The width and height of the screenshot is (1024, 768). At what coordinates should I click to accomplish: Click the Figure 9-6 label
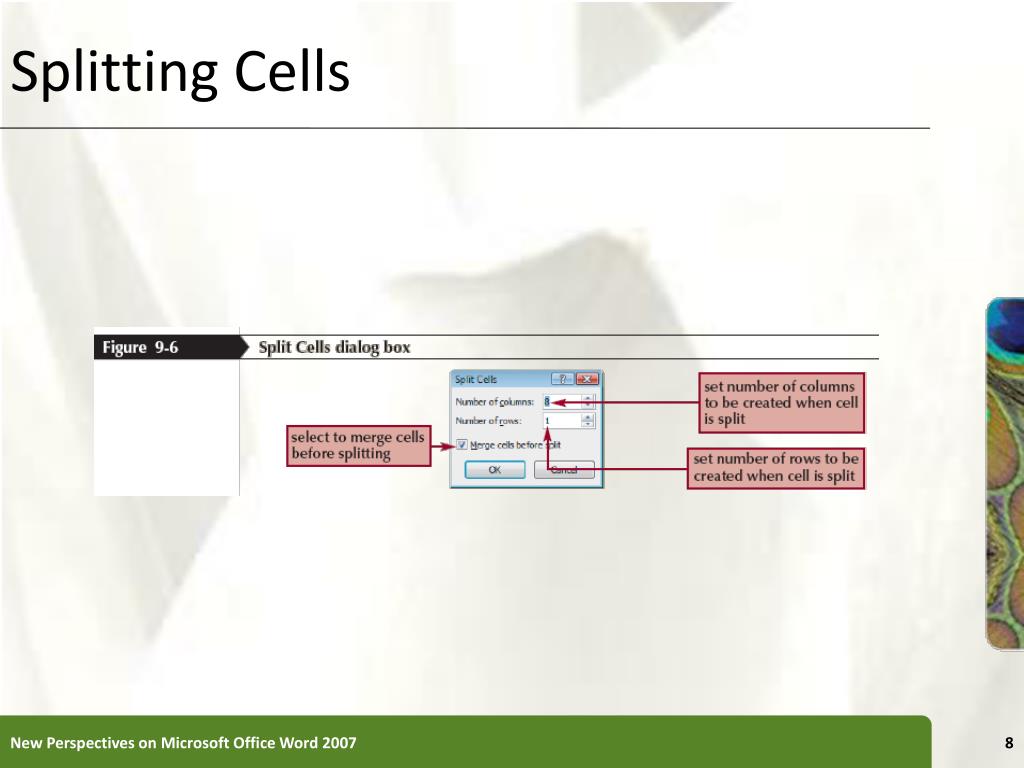(140, 347)
